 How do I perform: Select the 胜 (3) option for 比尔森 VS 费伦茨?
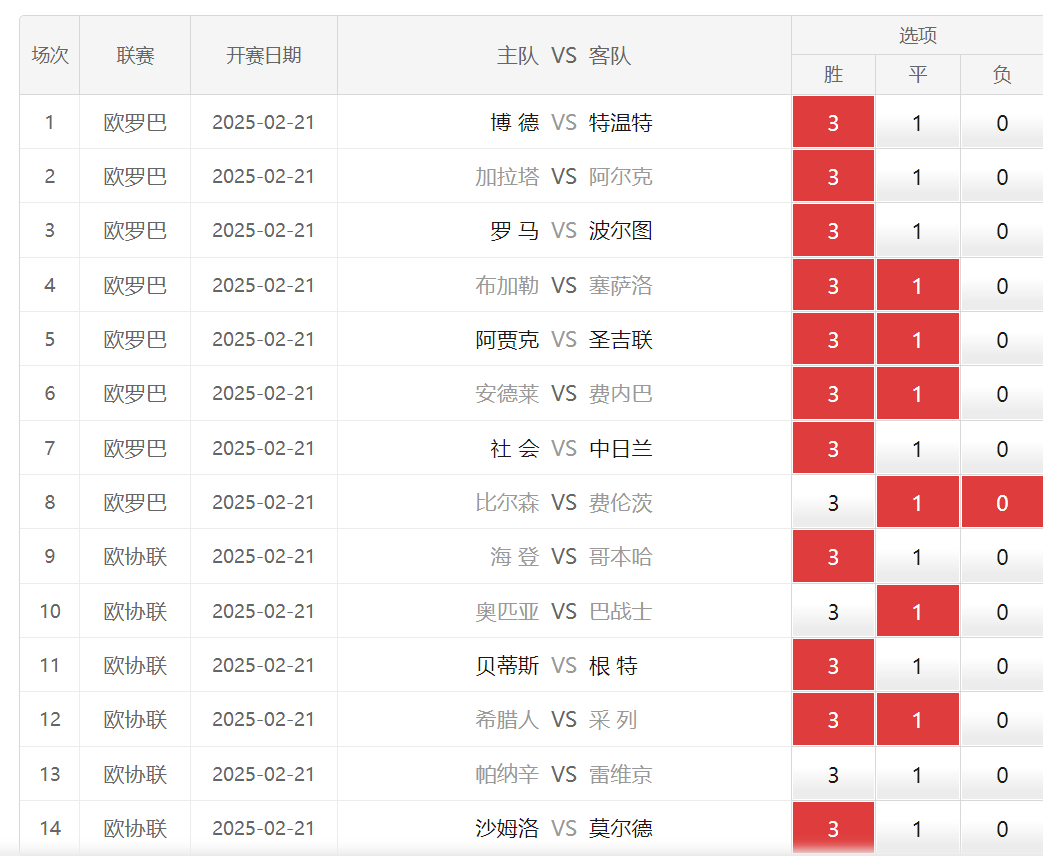click(833, 503)
